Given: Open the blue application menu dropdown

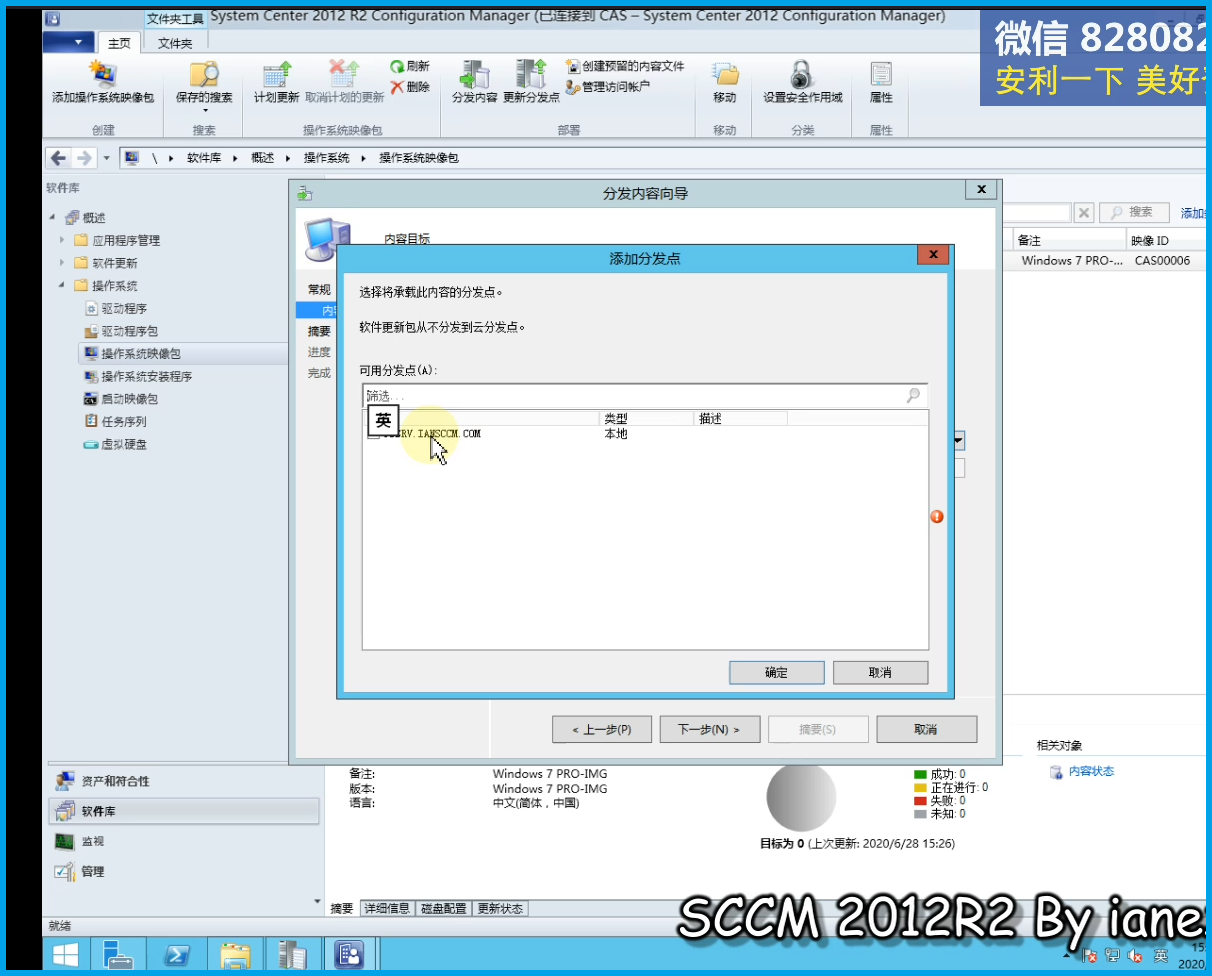Looking at the screenshot, I should click(x=69, y=42).
